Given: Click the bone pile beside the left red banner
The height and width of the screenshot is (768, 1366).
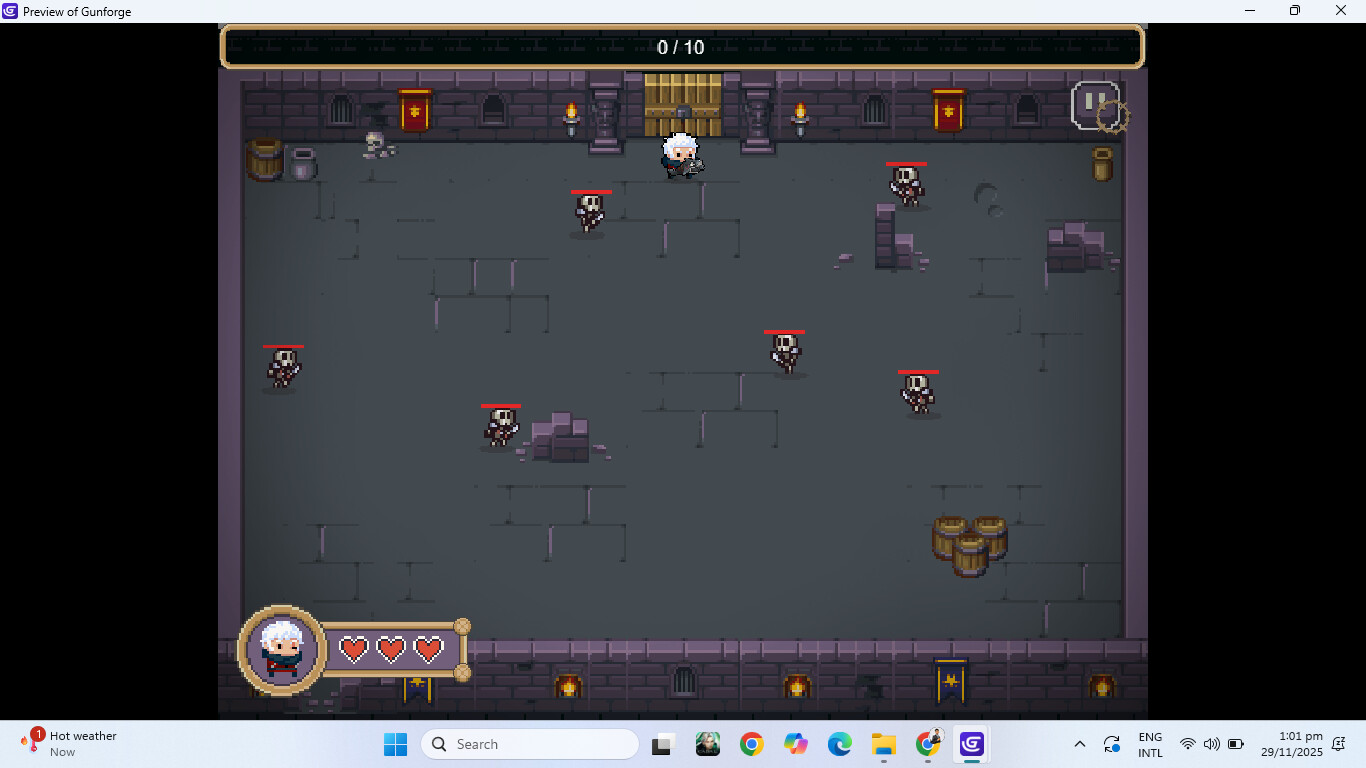Looking at the screenshot, I should 378,146.
